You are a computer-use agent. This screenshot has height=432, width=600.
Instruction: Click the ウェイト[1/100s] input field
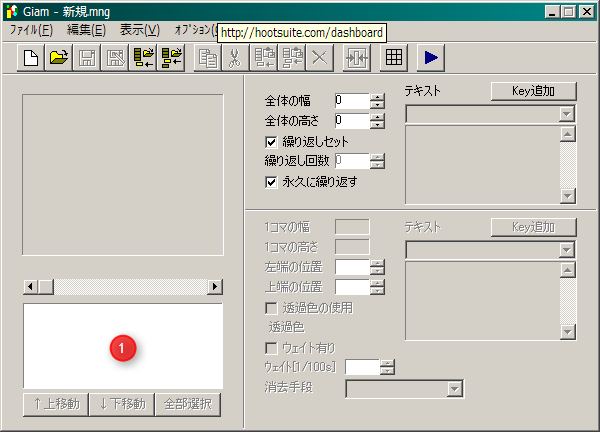click(x=362, y=367)
